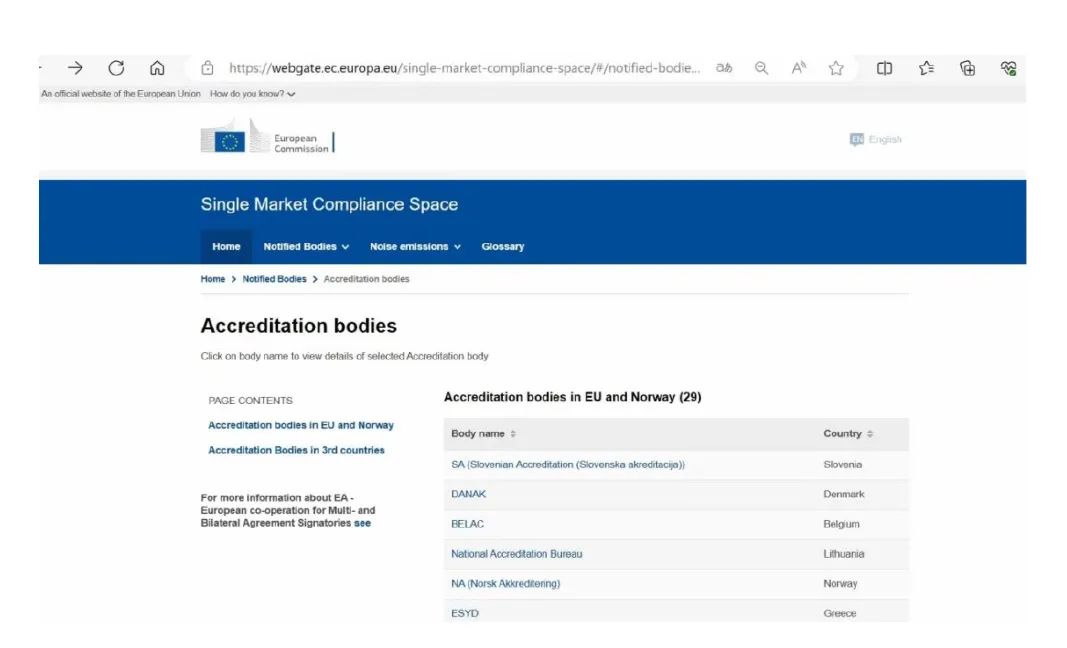Jump to Accreditation Bodies in 3rd countries
The image size is (1067, 648).
click(296, 450)
